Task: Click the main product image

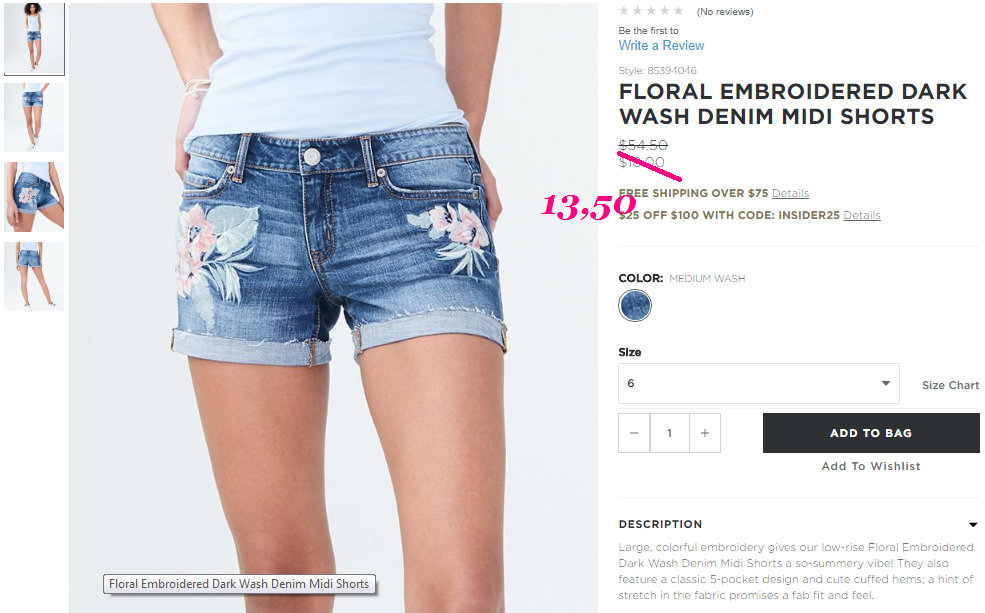Action: pos(334,306)
